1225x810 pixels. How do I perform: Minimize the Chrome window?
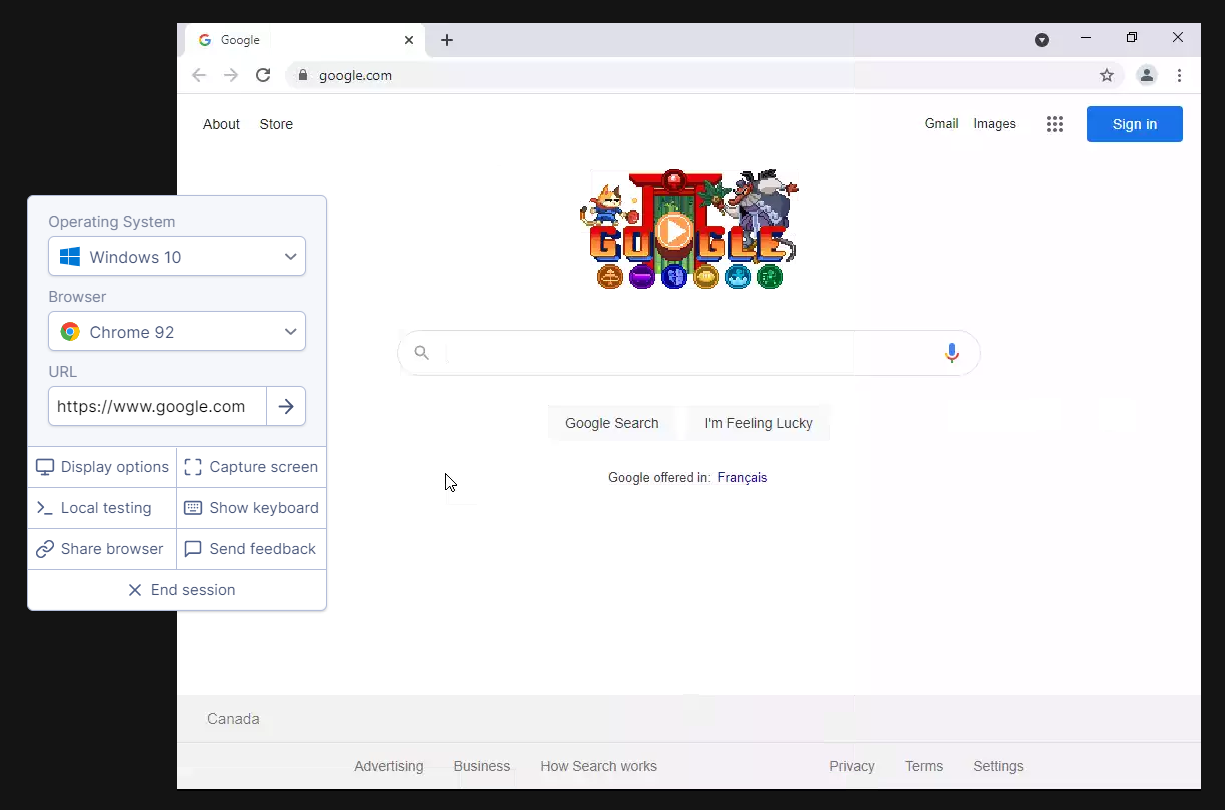click(1086, 38)
